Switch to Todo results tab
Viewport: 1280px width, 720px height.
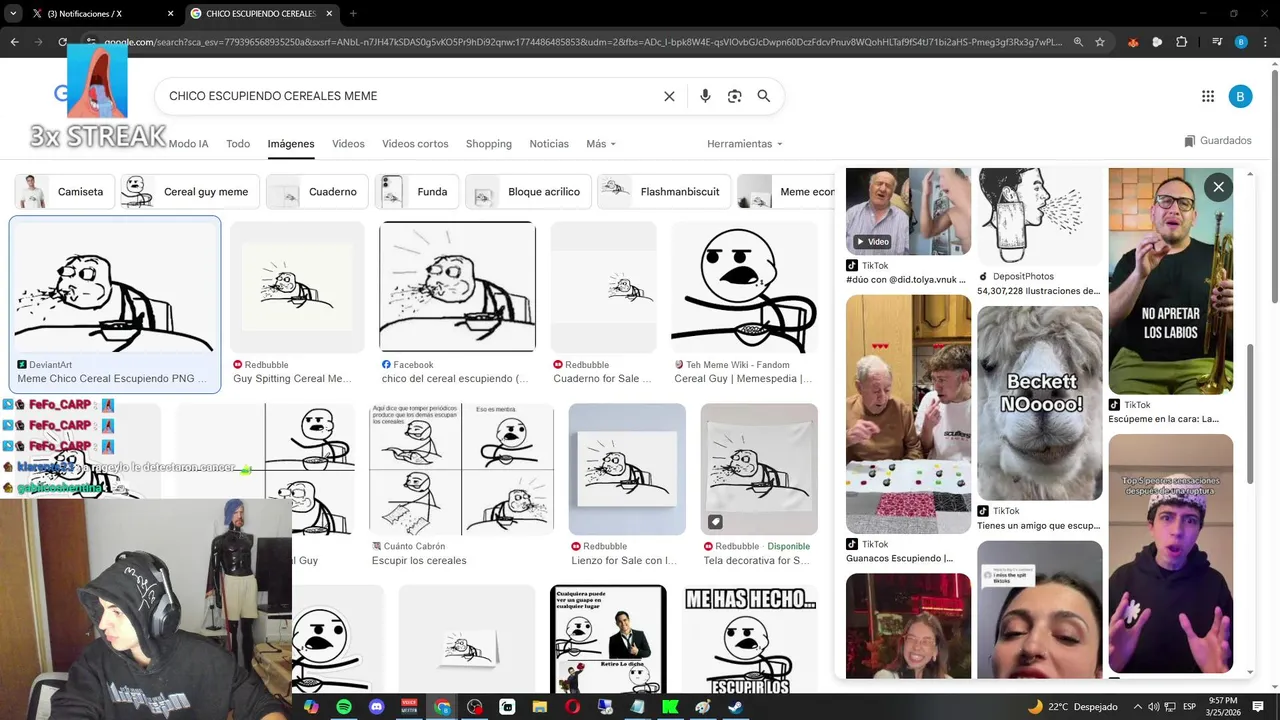[238, 144]
